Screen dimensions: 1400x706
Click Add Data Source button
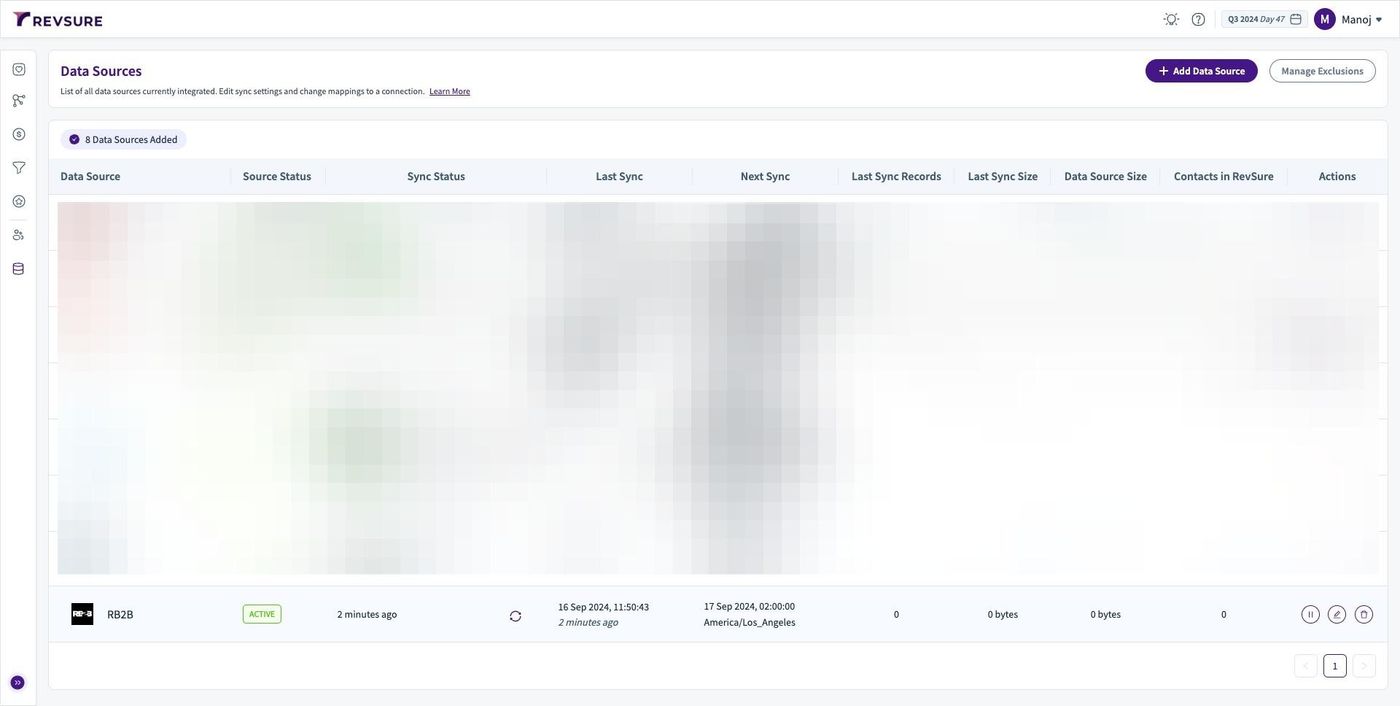click(1201, 71)
